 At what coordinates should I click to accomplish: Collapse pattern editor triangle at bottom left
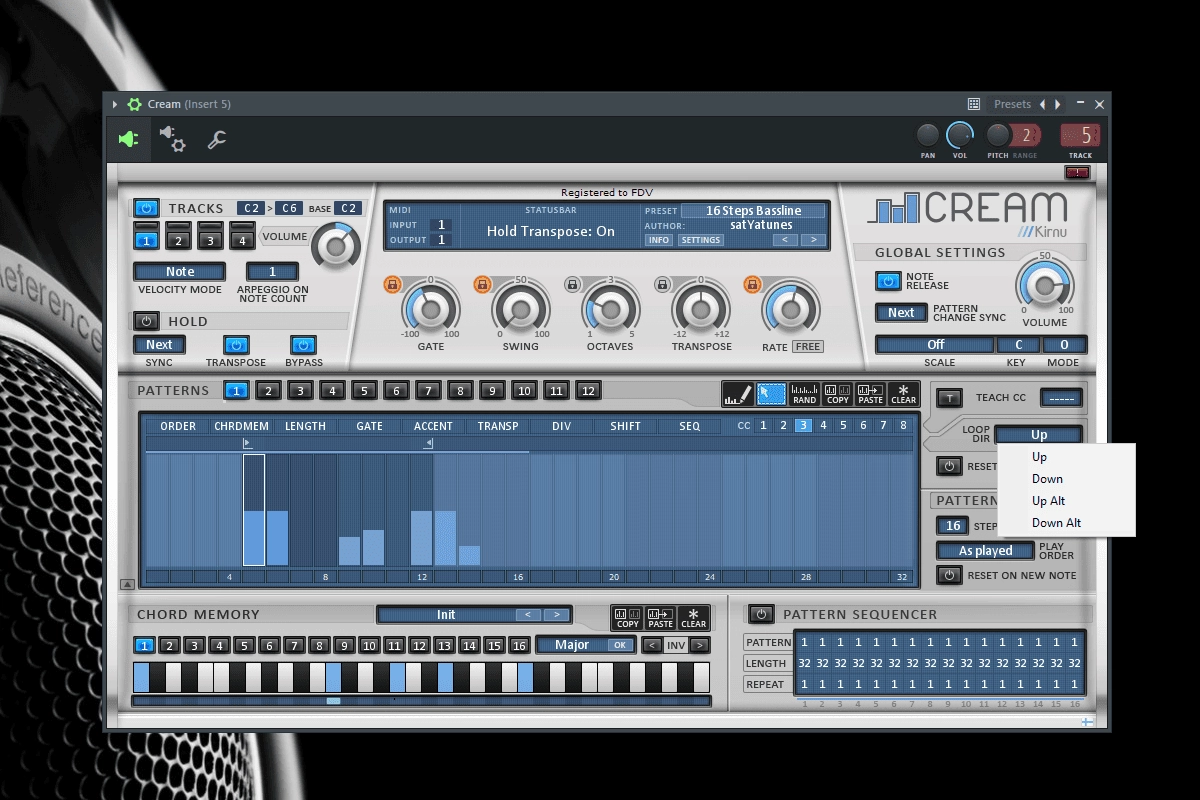tap(127, 584)
